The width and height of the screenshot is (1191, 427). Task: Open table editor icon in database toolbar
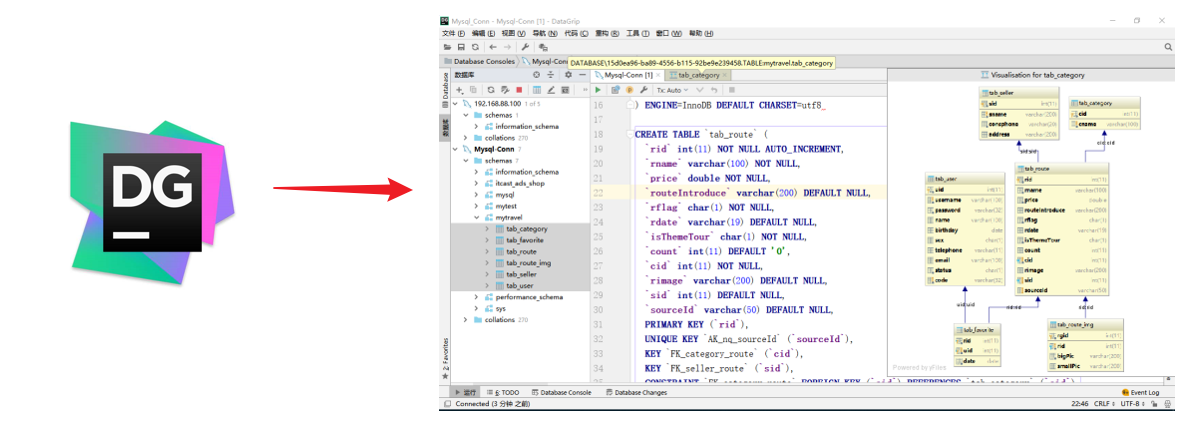point(537,90)
